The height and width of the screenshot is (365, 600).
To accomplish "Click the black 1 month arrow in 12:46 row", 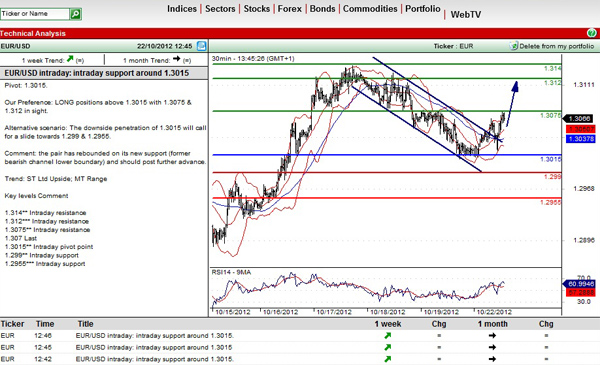I will pyautogui.click(x=492, y=336).
